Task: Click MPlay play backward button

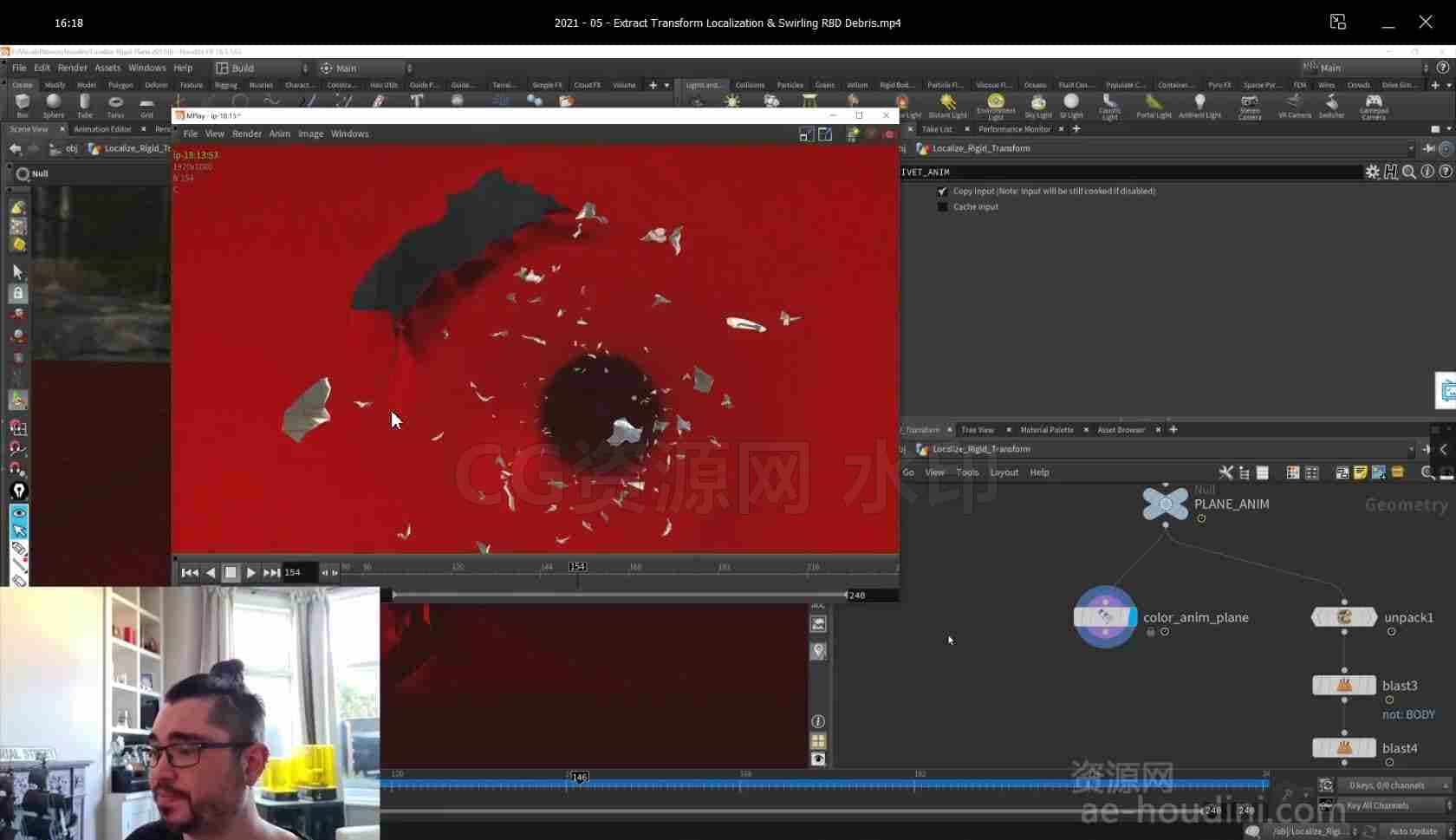Action: coord(211,572)
